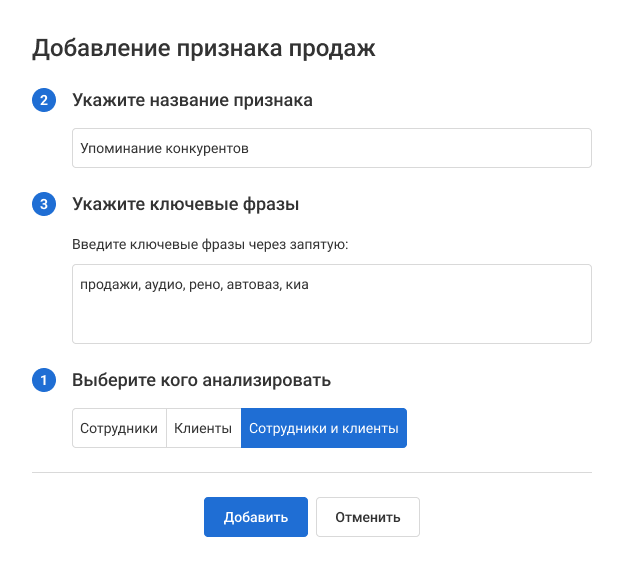Click the horizontal divider above the buttons
624x569 pixels.
click(311, 472)
